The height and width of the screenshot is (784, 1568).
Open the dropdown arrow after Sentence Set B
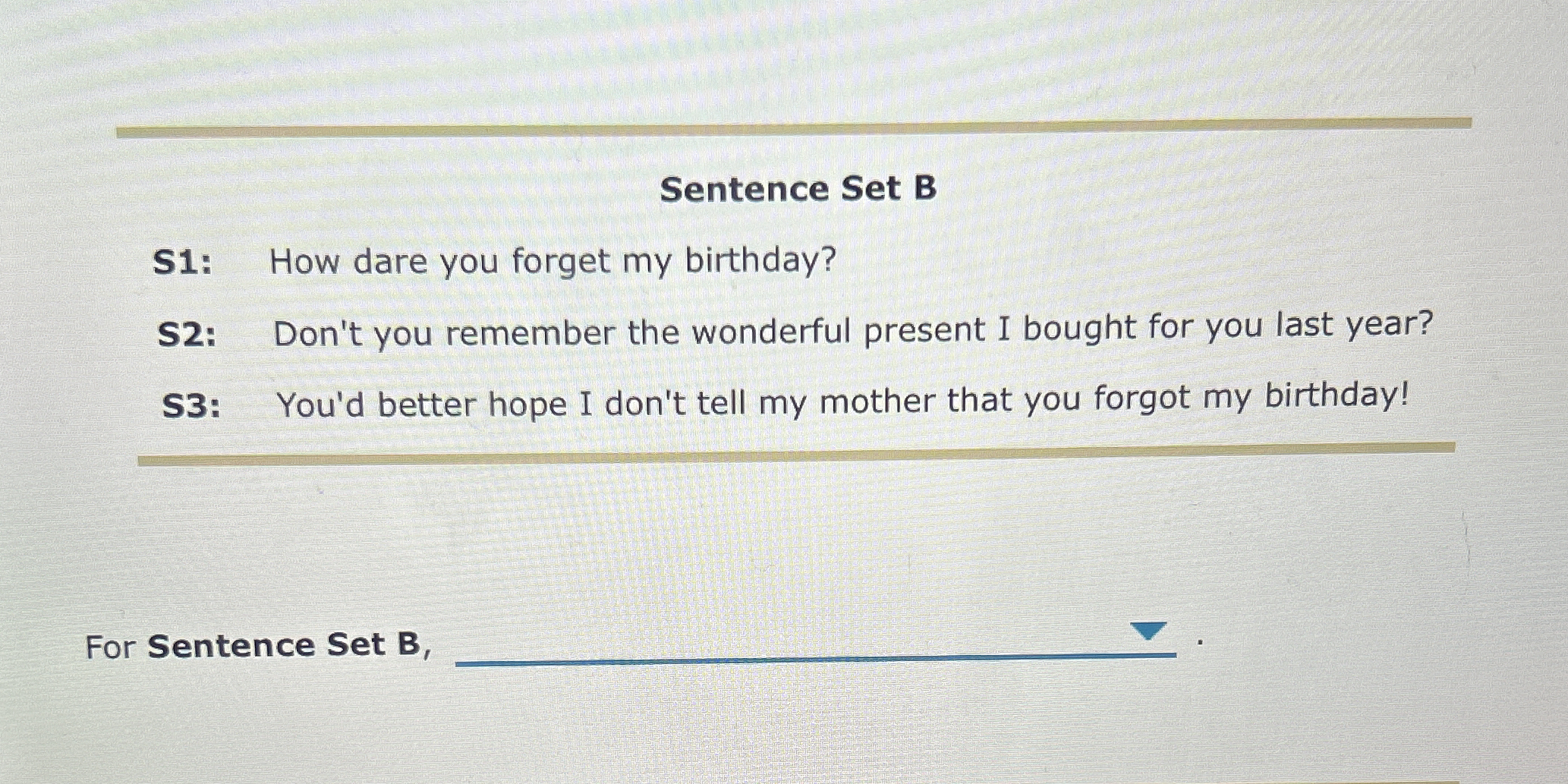pyautogui.click(x=1148, y=631)
